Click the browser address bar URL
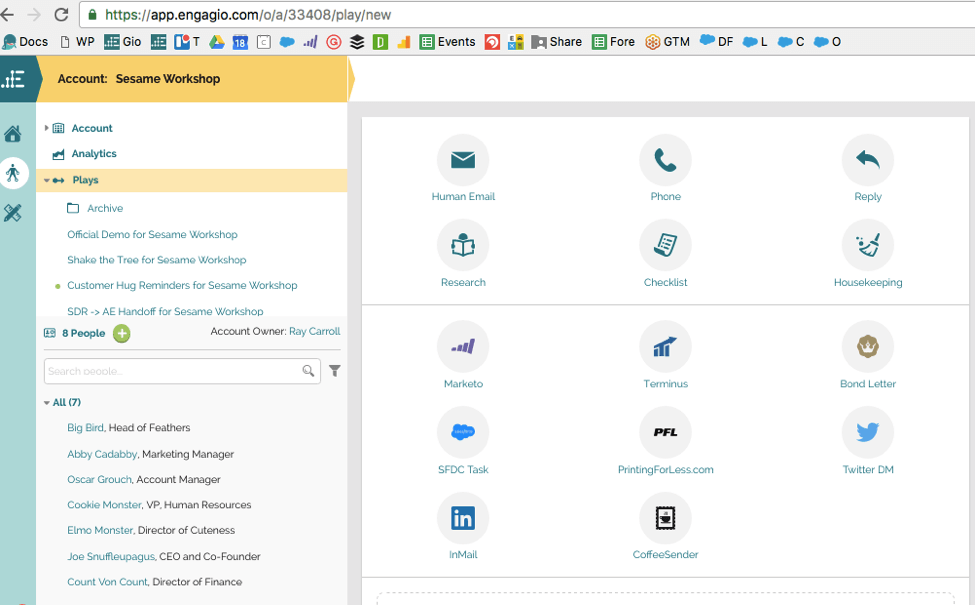This screenshot has height=605, width=975. coord(247,14)
